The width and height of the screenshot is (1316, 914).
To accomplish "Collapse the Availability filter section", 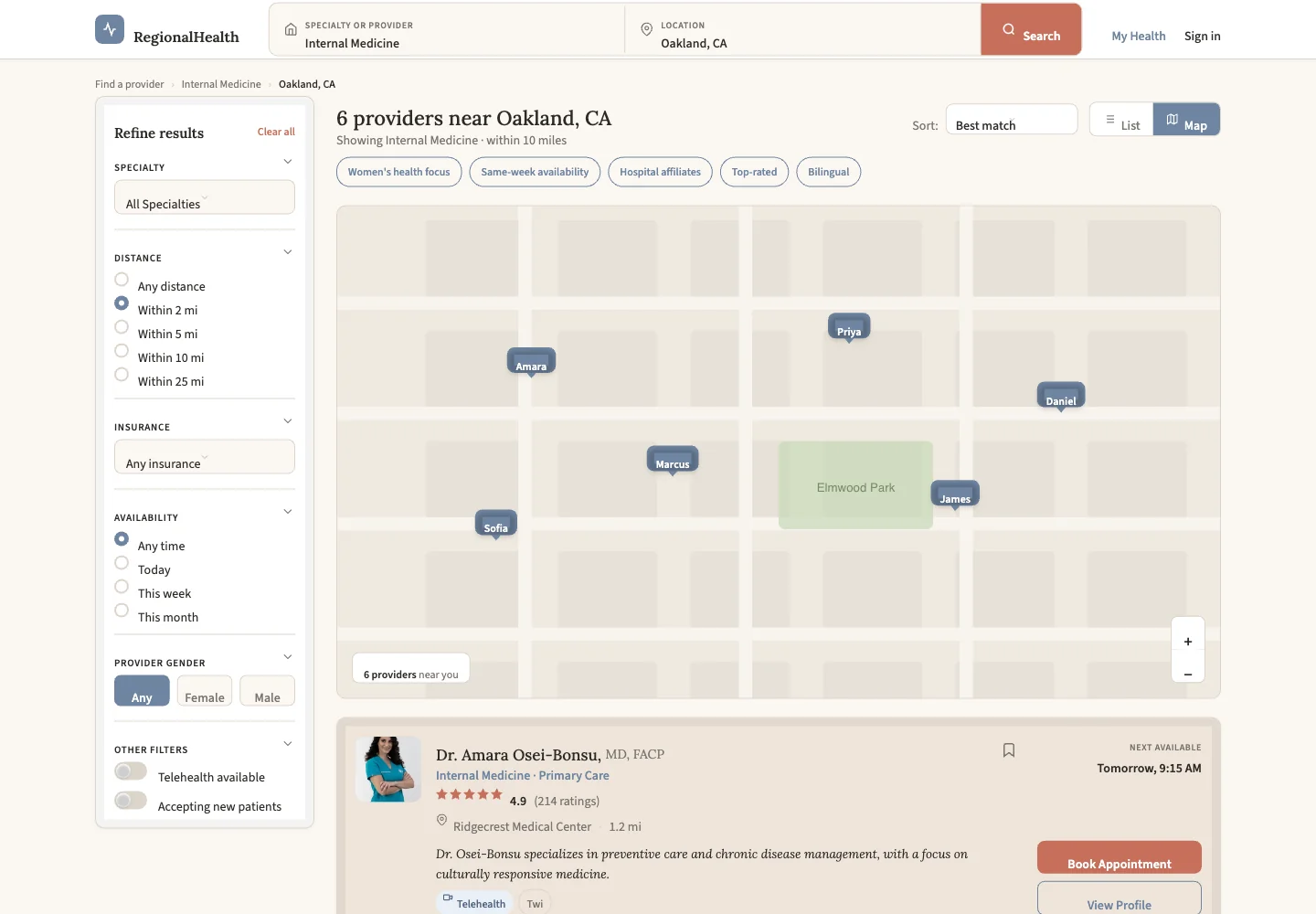I will pyautogui.click(x=288, y=512).
